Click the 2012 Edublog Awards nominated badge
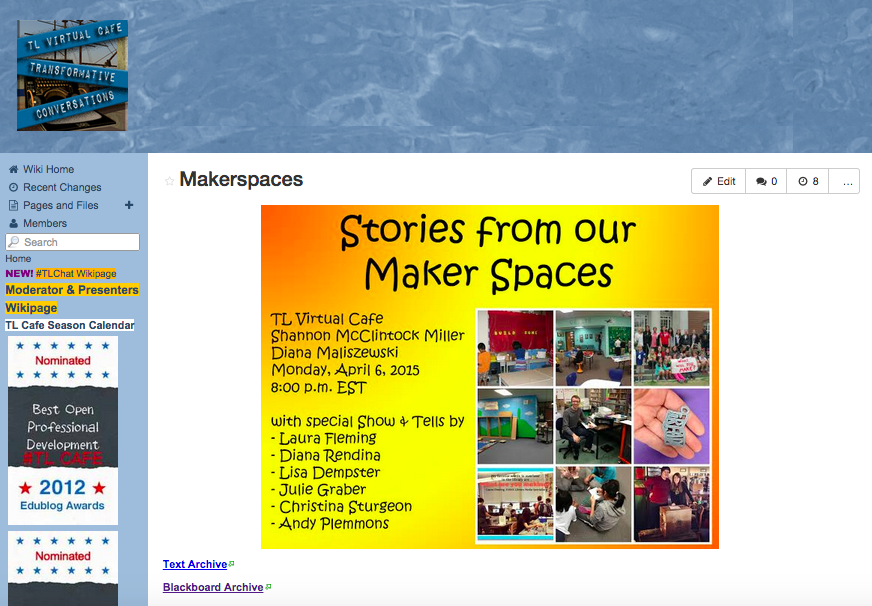 pyautogui.click(x=63, y=430)
